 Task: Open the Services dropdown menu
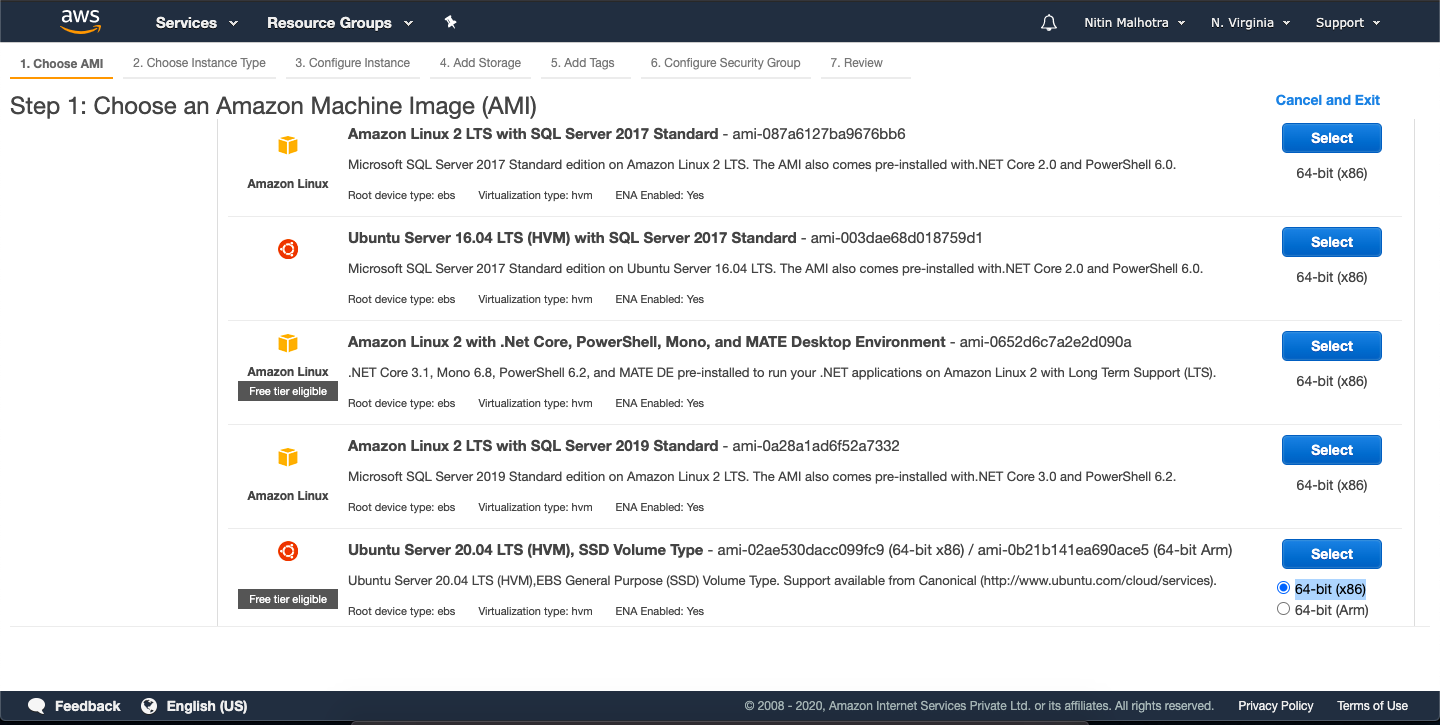pyautogui.click(x=197, y=22)
